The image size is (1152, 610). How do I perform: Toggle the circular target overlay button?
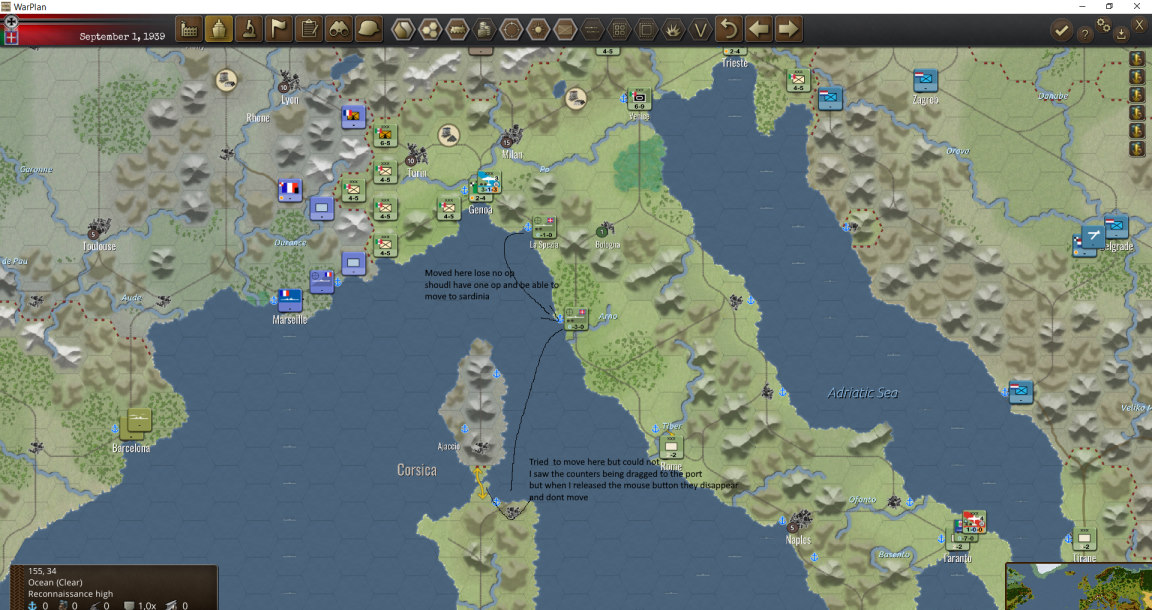(x=511, y=29)
